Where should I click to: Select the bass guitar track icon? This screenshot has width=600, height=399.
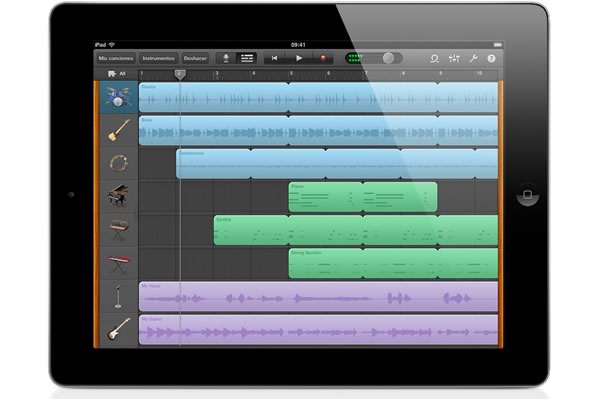pyautogui.click(x=119, y=130)
